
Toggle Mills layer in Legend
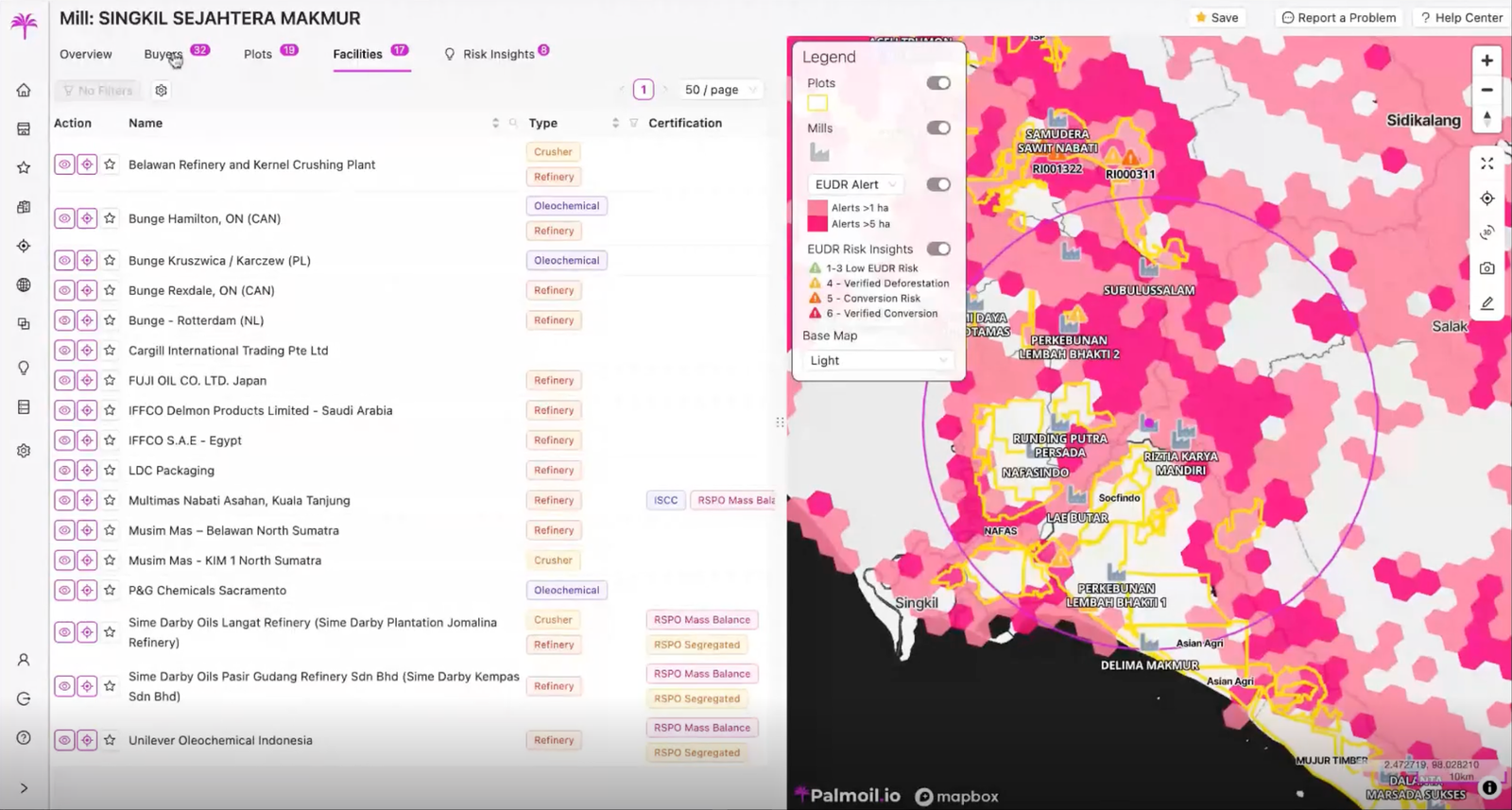coord(938,128)
